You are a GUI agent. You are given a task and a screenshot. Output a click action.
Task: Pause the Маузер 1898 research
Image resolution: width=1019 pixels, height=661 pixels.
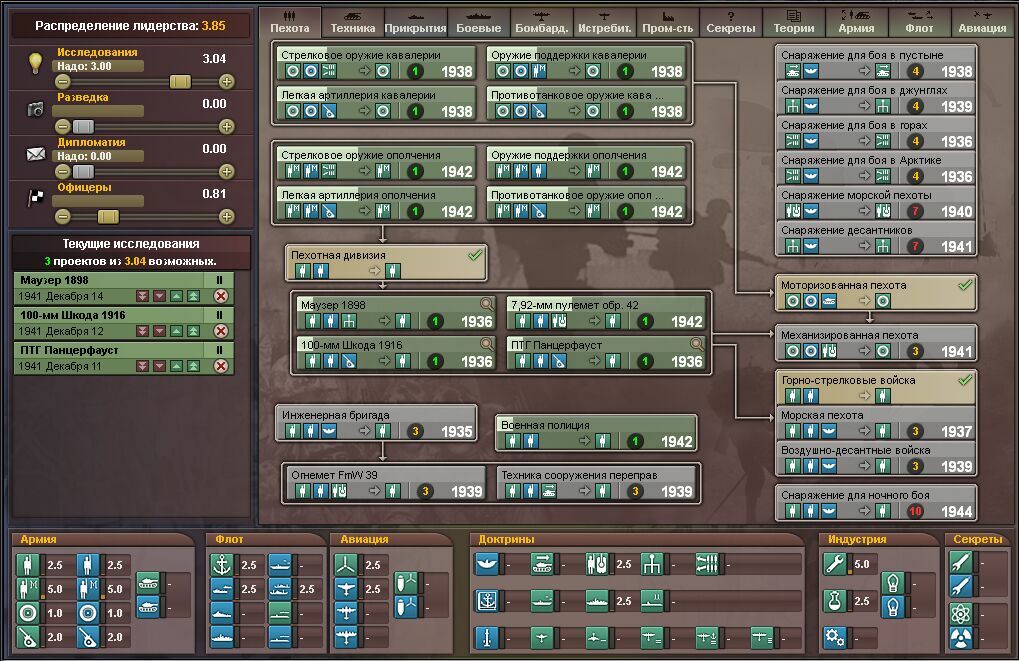[x=220, y=280]
